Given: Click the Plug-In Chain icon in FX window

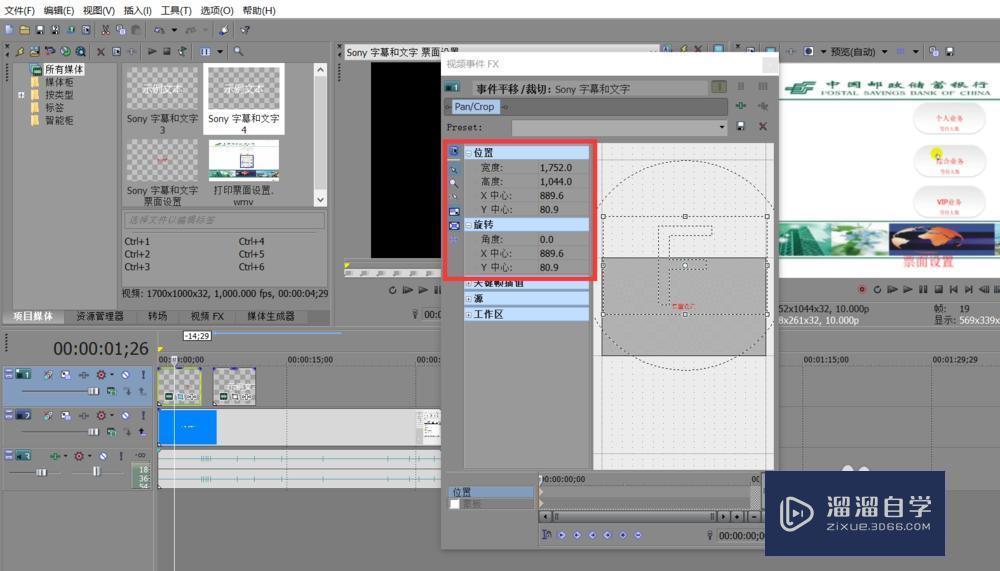Looking at the screenshot, I should [740, 106].
